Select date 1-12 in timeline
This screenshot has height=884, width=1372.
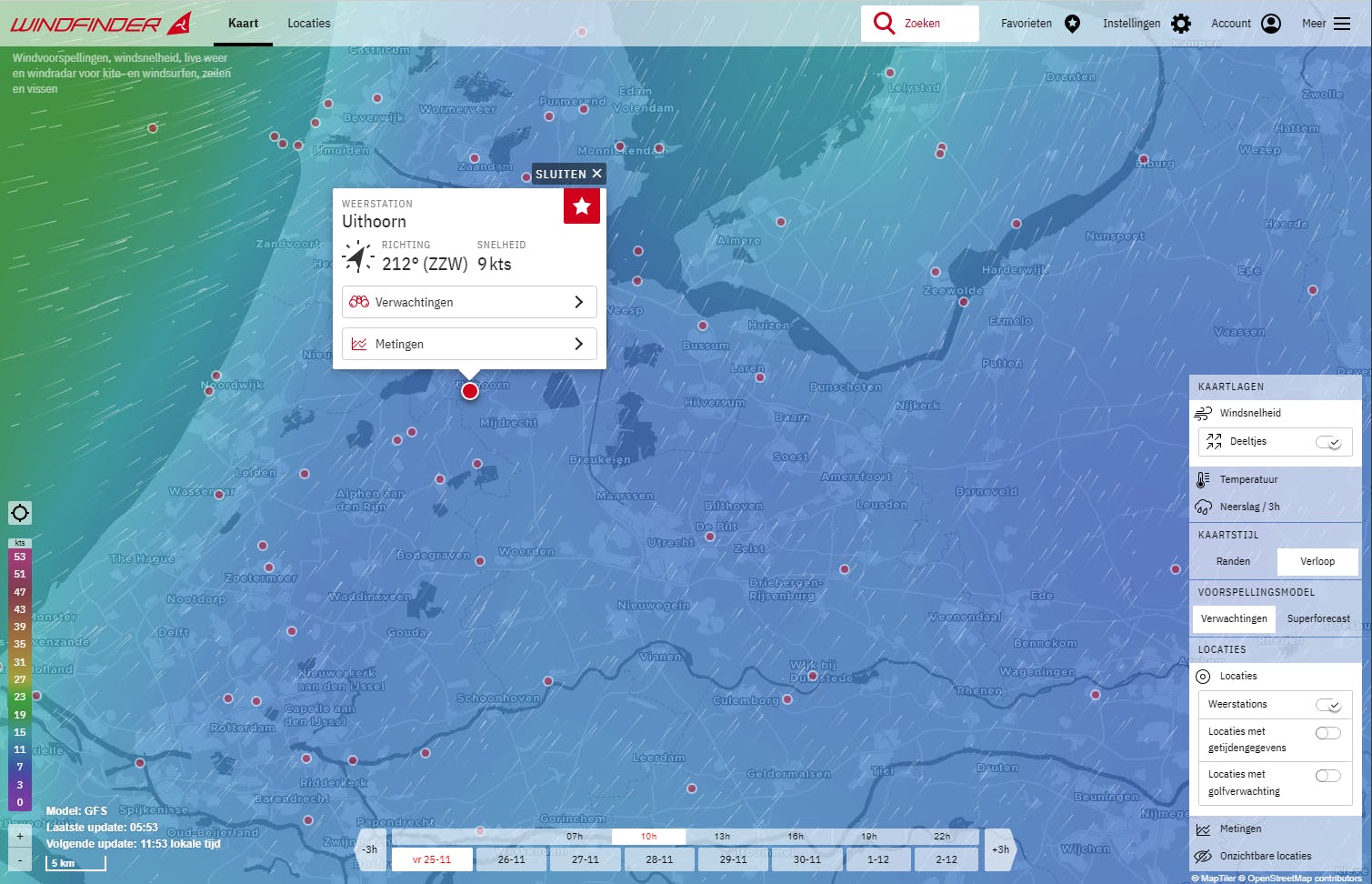pos(878,859)
